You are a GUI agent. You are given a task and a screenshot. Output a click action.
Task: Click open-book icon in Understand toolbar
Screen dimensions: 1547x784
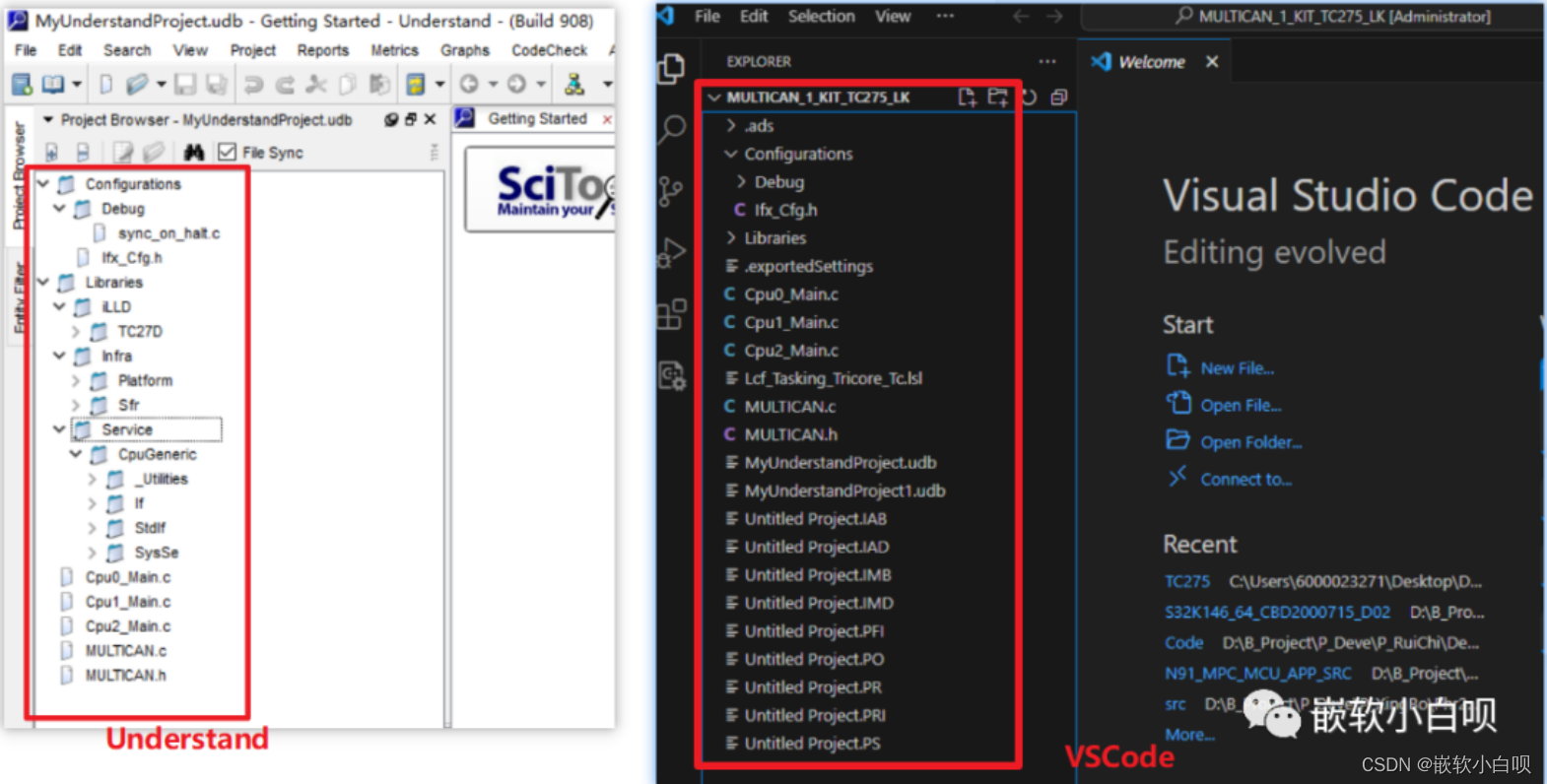click(53, 85)
